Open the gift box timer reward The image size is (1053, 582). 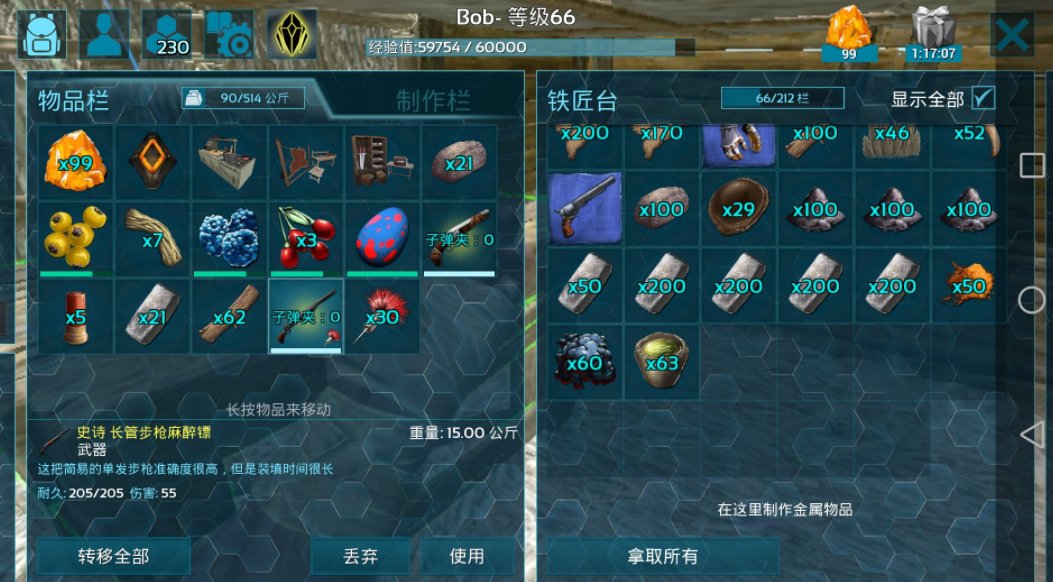click(x=933, y=34)
